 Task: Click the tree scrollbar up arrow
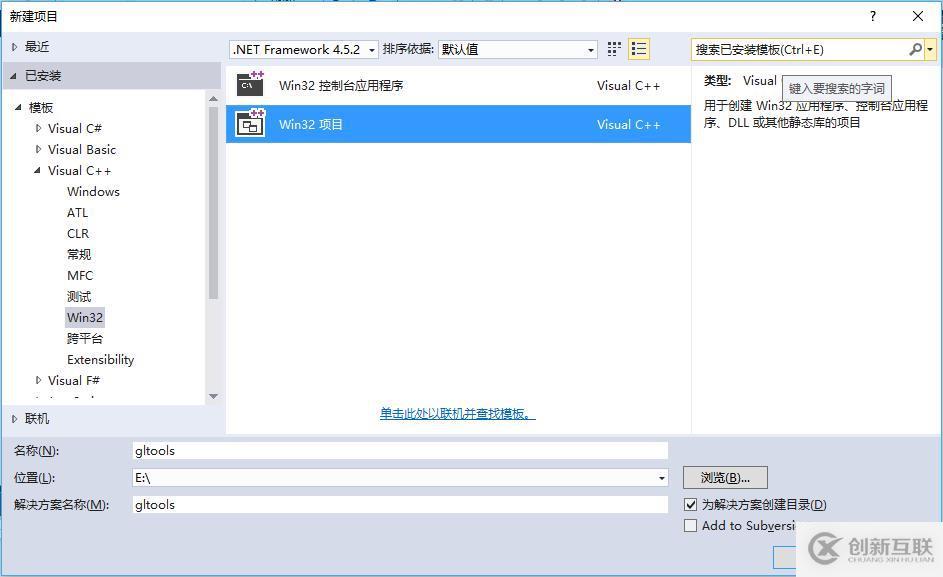tap(213, 98)
